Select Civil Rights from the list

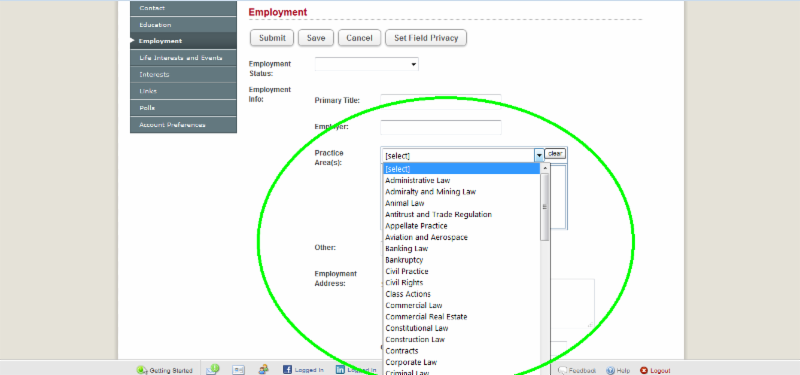pos(461,282)
